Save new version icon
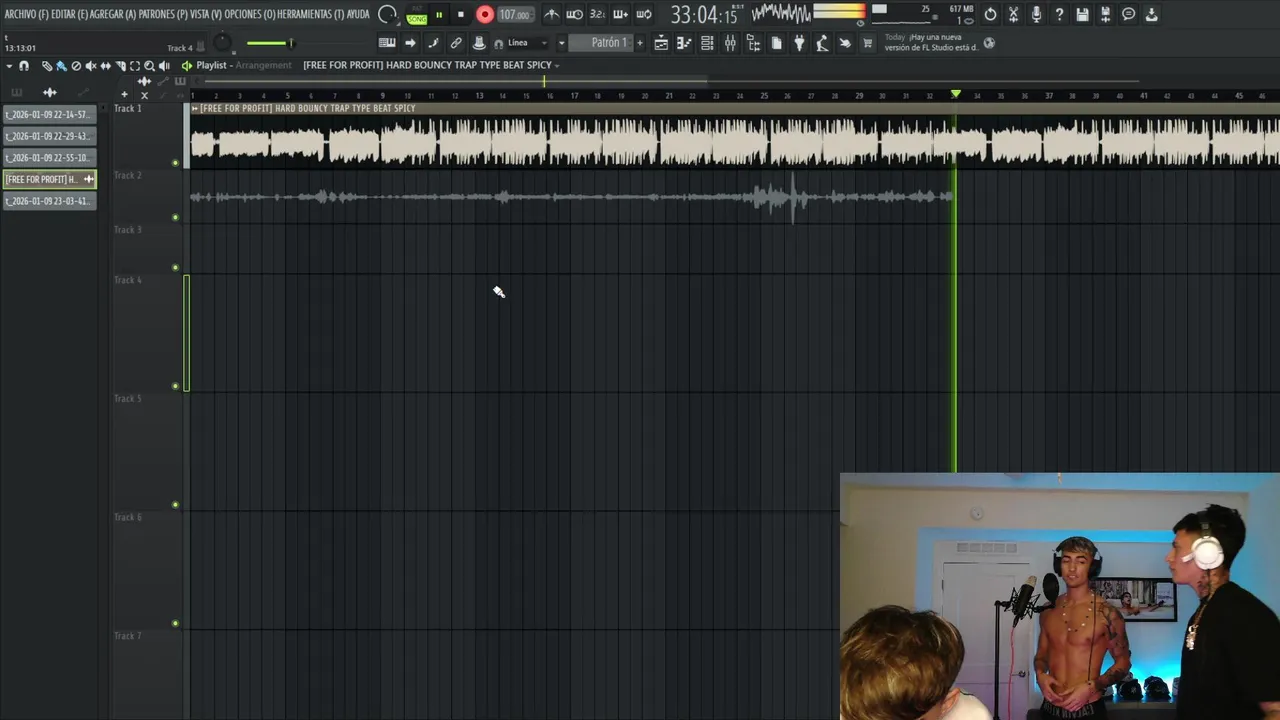Screen dimensions: 1280x720 pyautogui.click(x=1105, y=15)
